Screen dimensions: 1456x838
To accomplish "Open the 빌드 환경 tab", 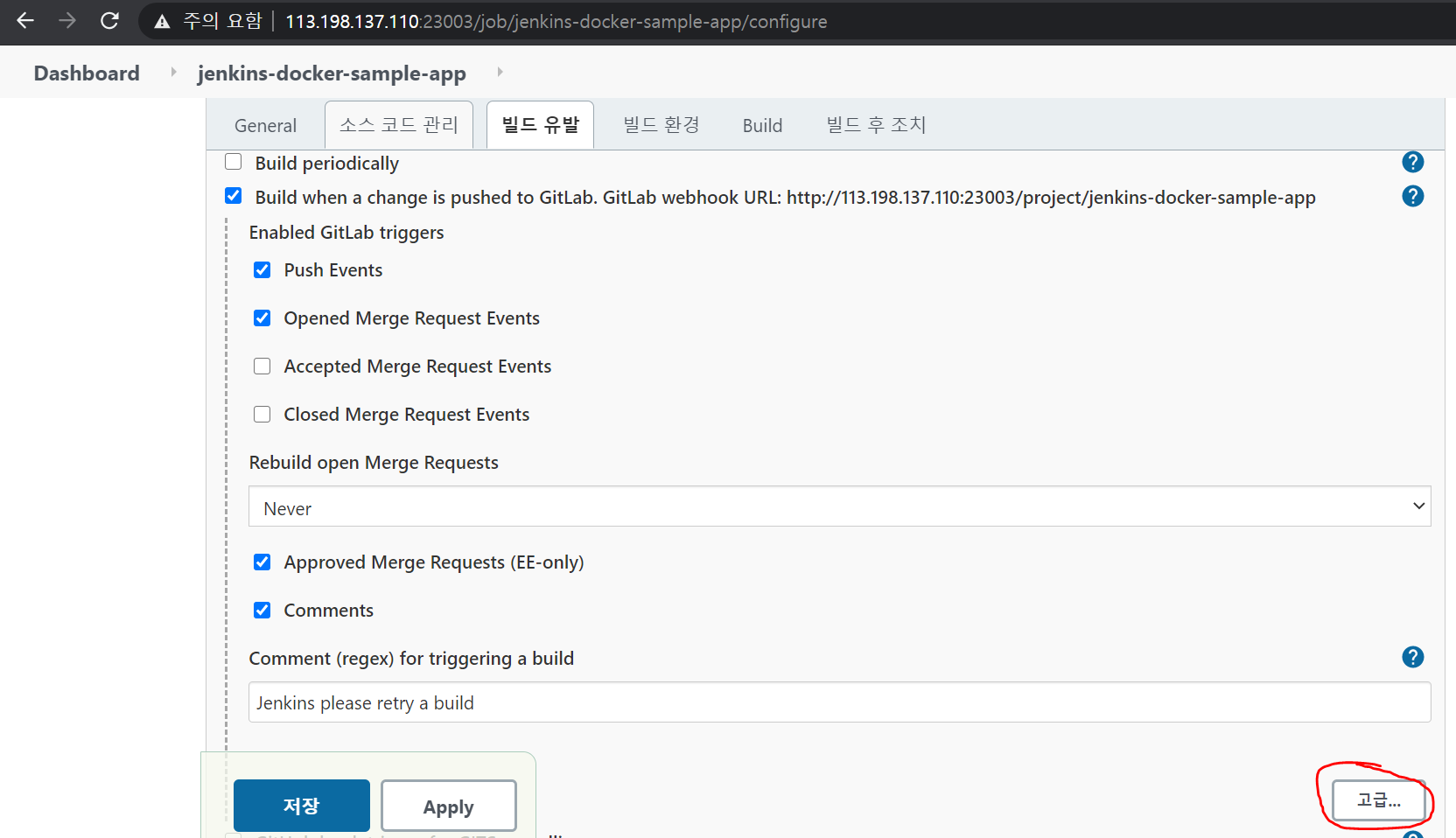I will coord(661,125).
